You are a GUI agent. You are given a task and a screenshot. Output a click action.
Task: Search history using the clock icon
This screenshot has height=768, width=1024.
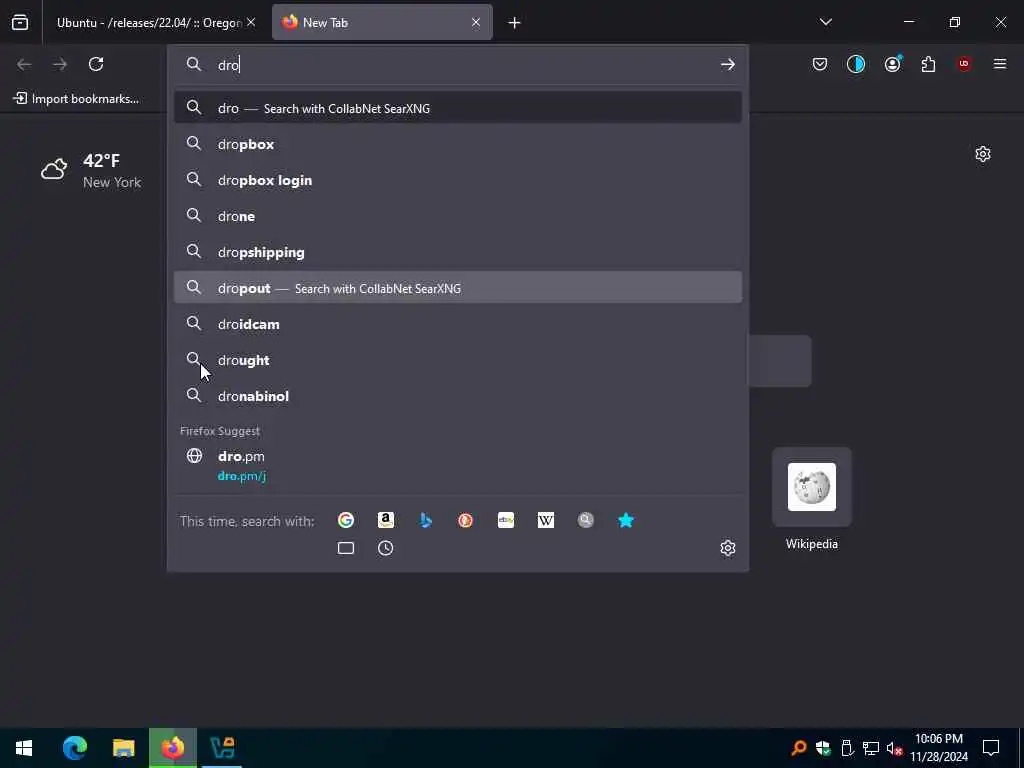[x=385, y=548]
